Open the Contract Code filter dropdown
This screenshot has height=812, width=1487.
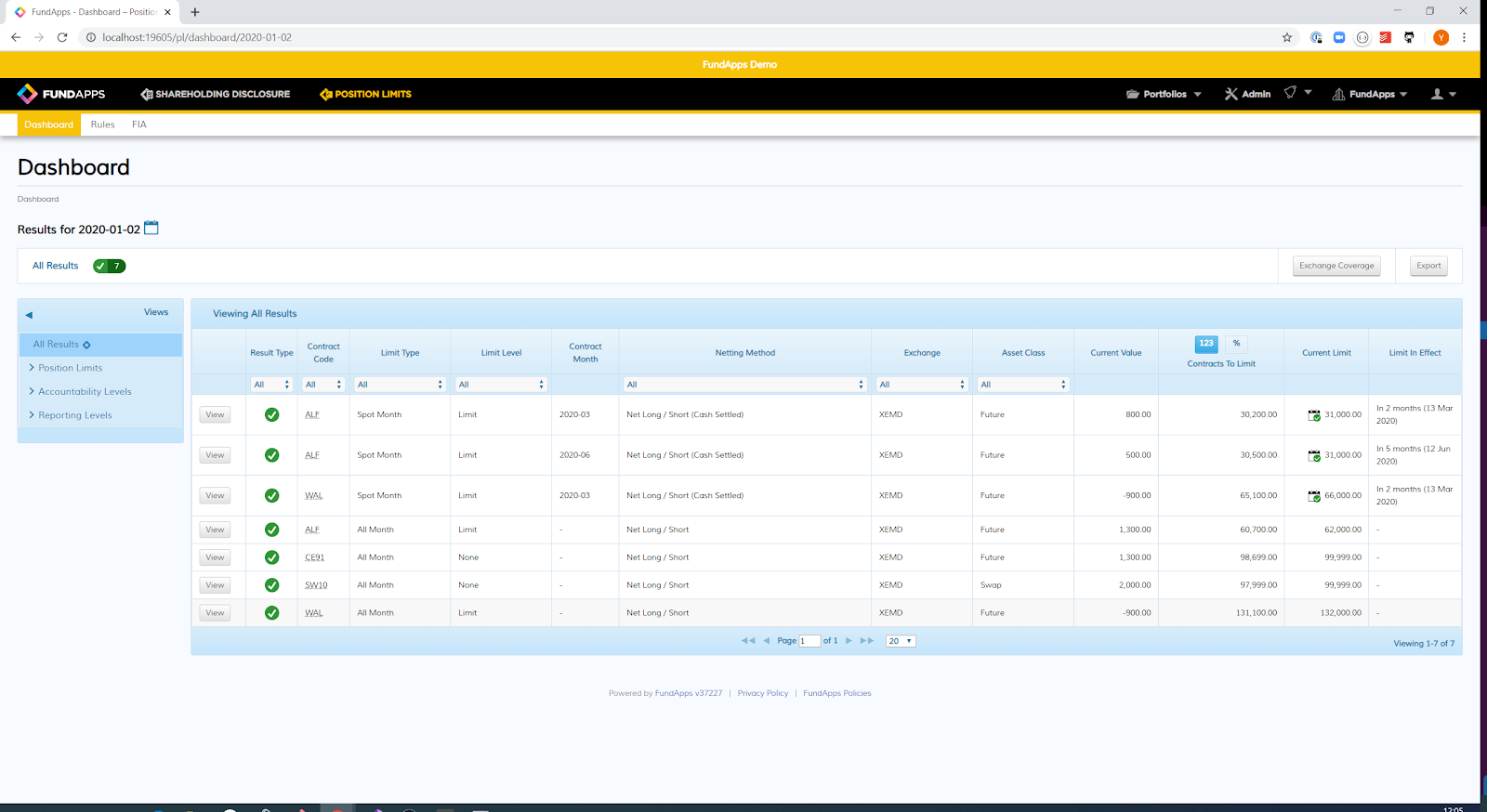point(323,385)
